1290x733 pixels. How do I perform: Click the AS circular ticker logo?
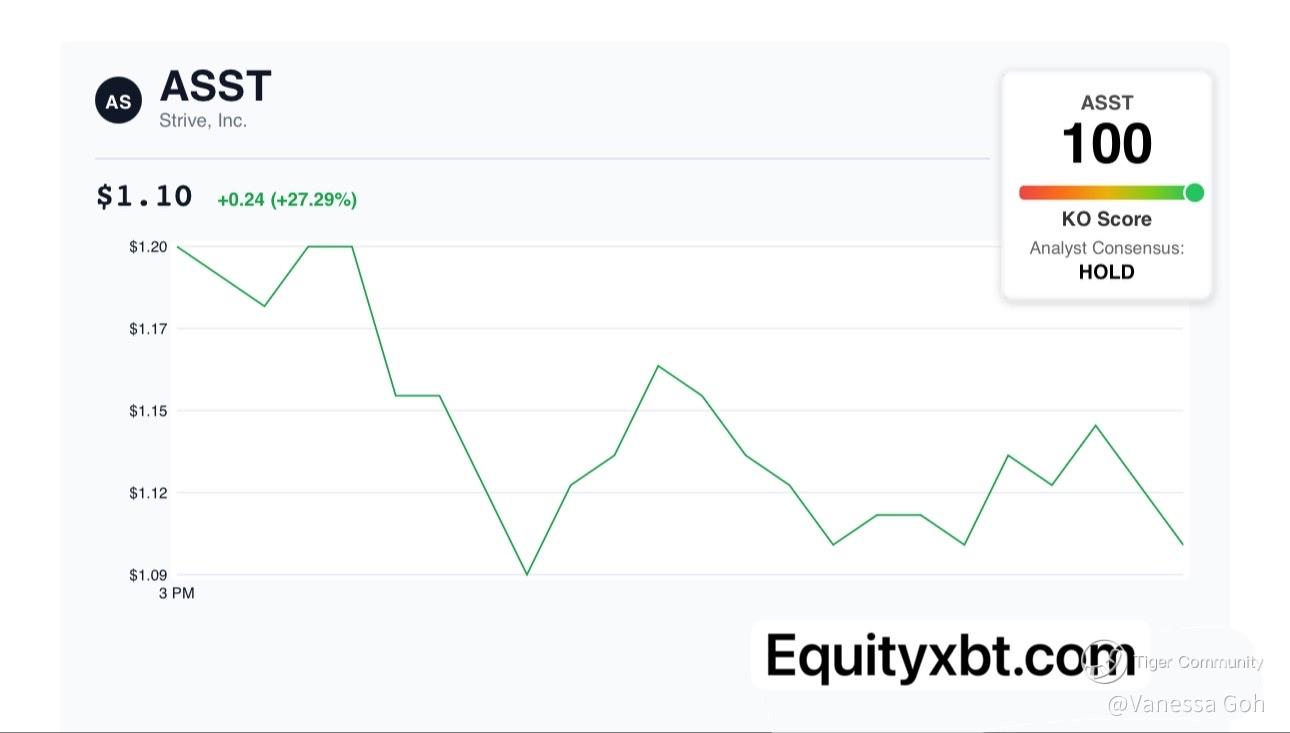point(118,101)
